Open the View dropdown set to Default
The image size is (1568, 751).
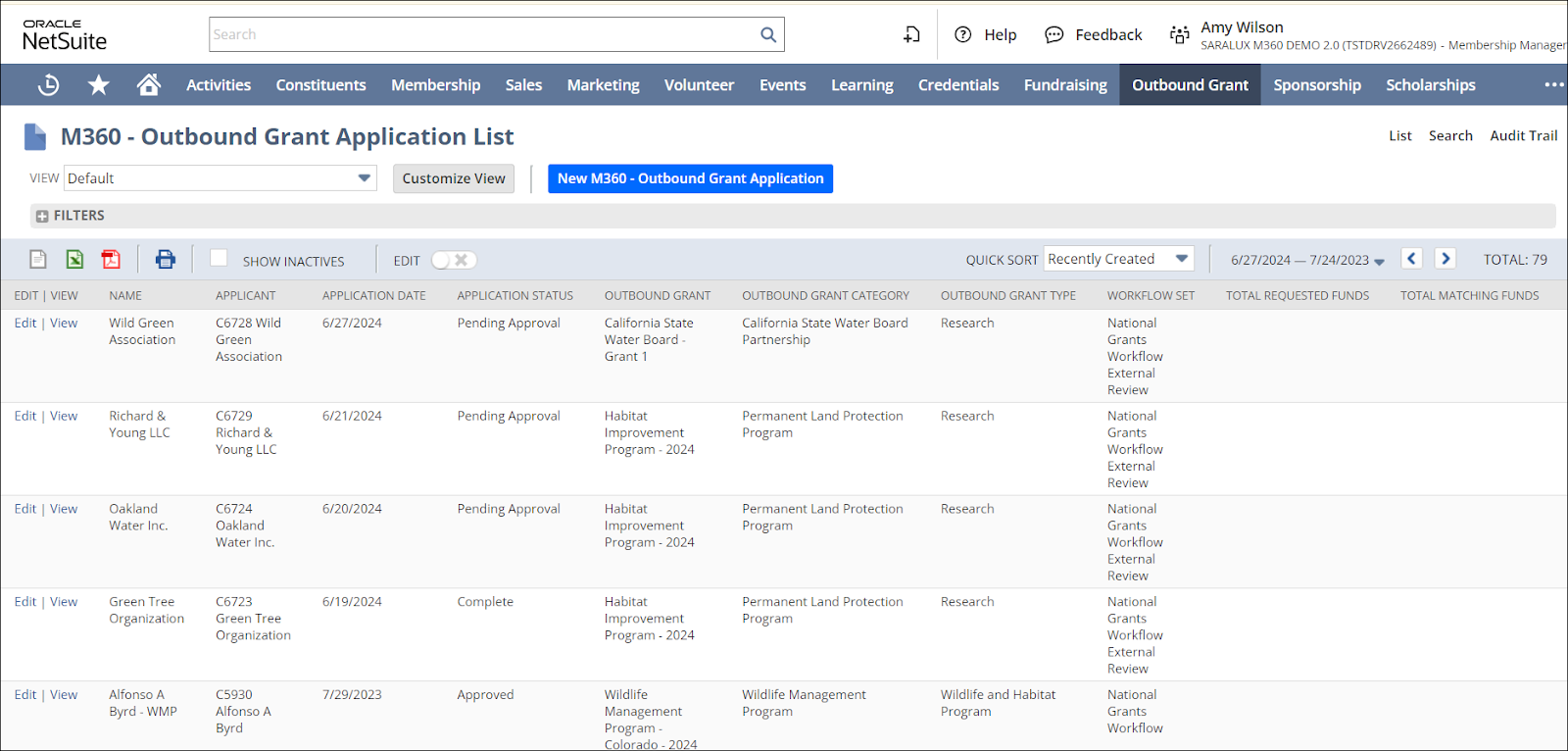(x=220, y=178)
